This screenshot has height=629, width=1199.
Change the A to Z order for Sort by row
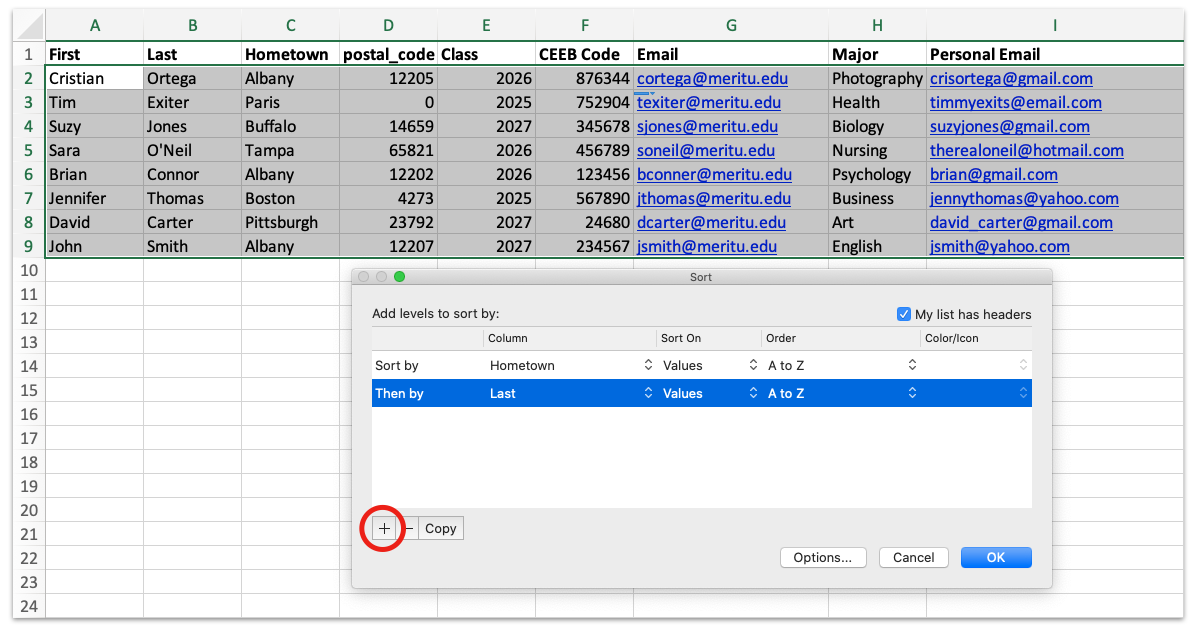coord(841,366)
